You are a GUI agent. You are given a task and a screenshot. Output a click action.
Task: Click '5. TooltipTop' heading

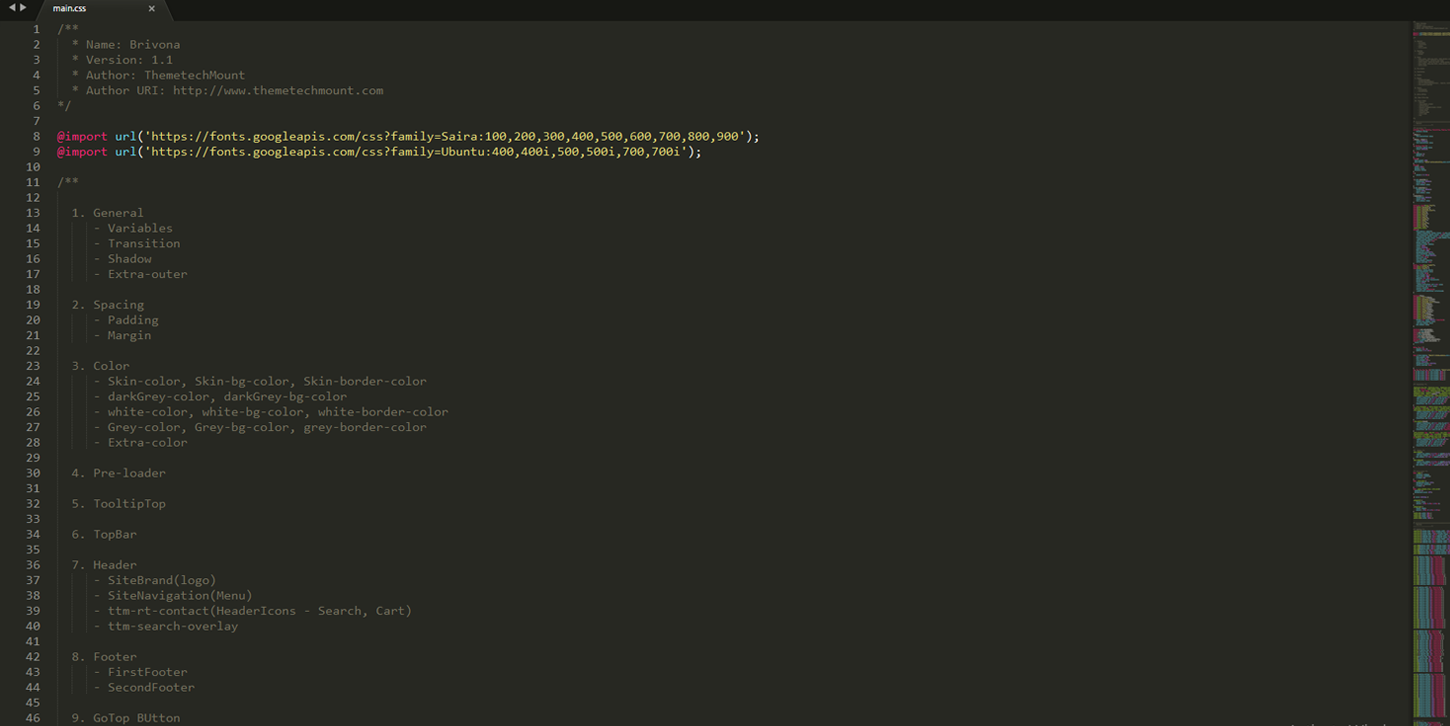click(x=119, y=504)
